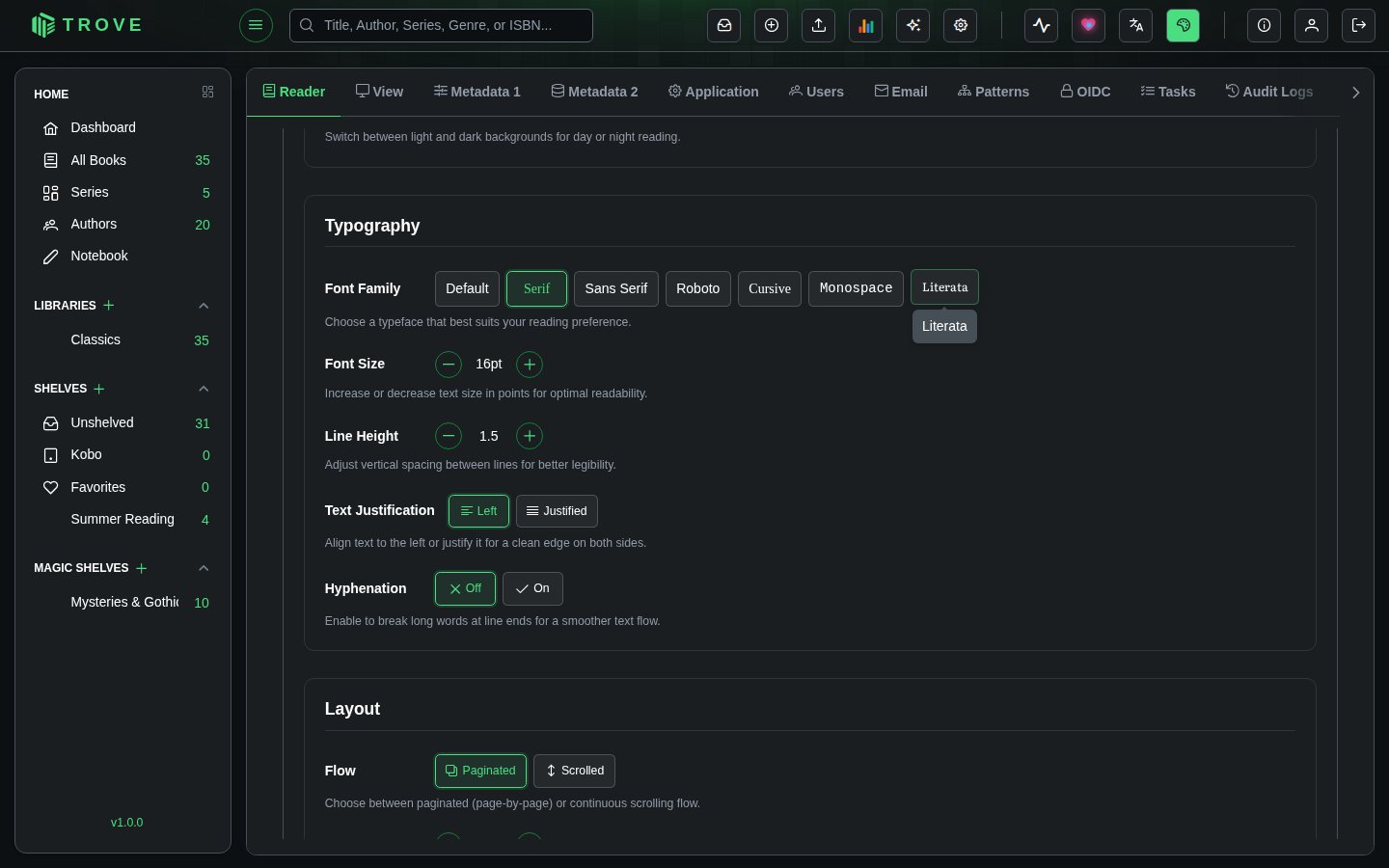
Task: Switch to the Email tab
Action: point(901,92)
